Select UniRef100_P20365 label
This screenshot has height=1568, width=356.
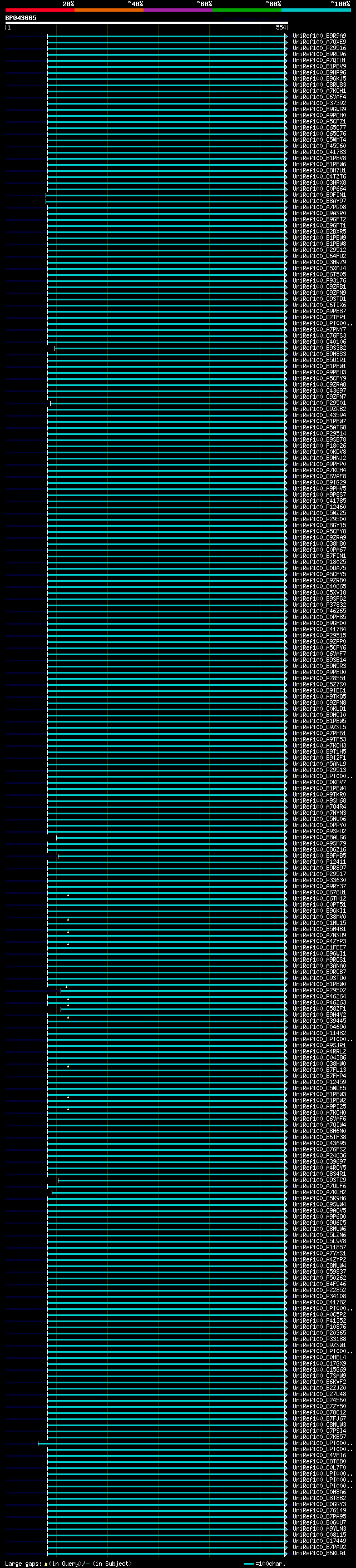point(319,1332)
